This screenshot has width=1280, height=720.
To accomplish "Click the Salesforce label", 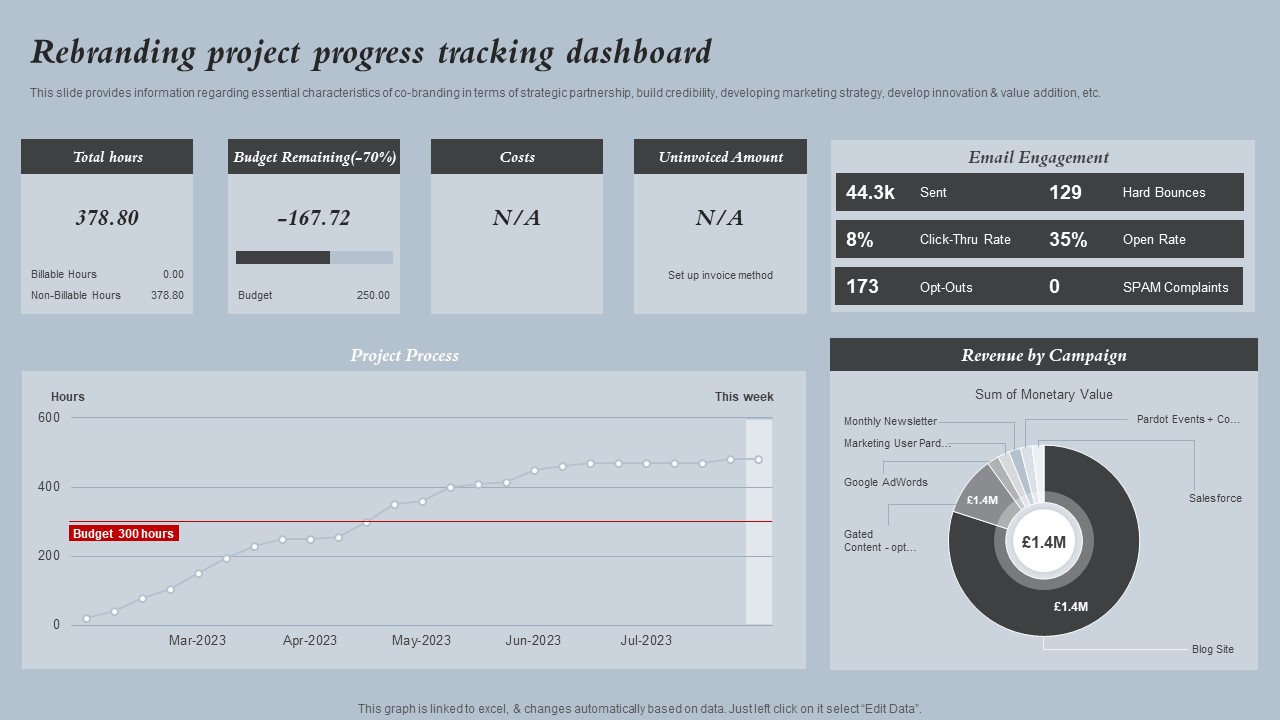I will coord(1215,498).
